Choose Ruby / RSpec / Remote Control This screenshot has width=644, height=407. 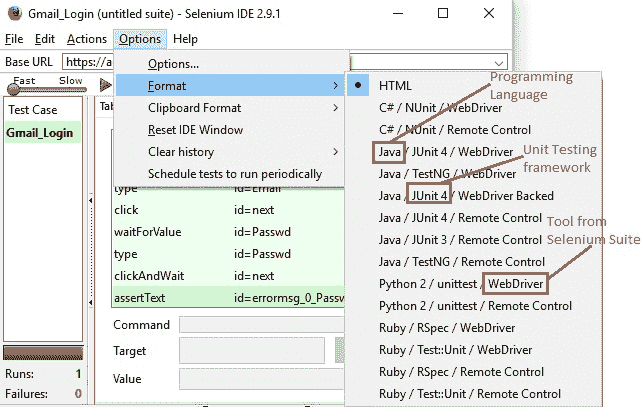[461, 372]
